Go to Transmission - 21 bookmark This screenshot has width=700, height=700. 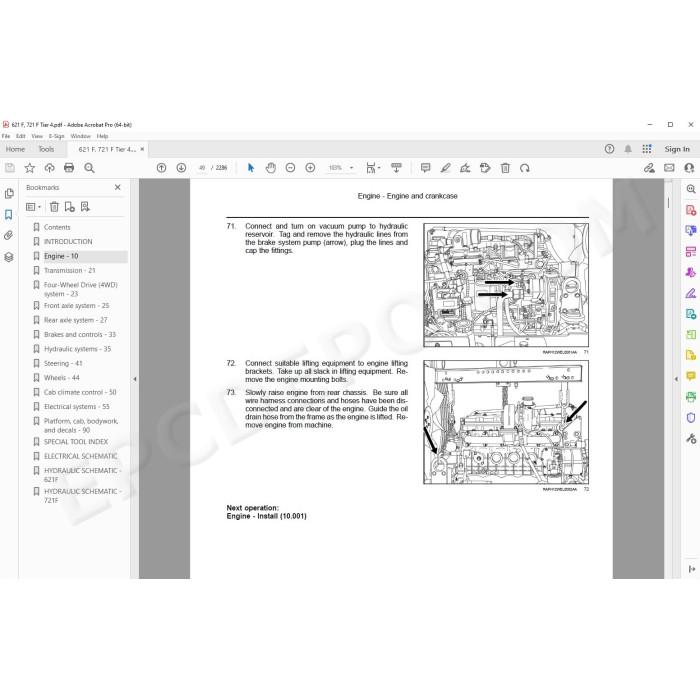pos(69,271)
